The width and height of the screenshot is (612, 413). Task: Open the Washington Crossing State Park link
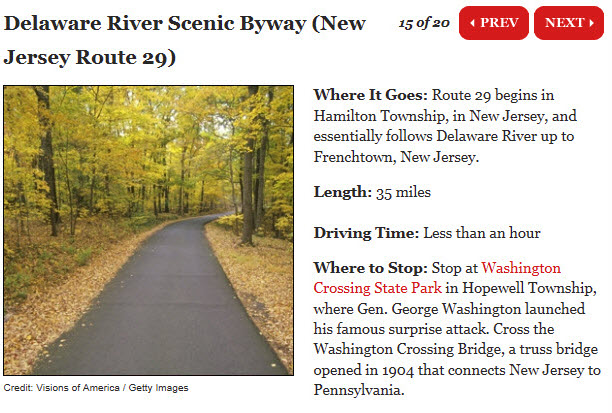point(437,277)
